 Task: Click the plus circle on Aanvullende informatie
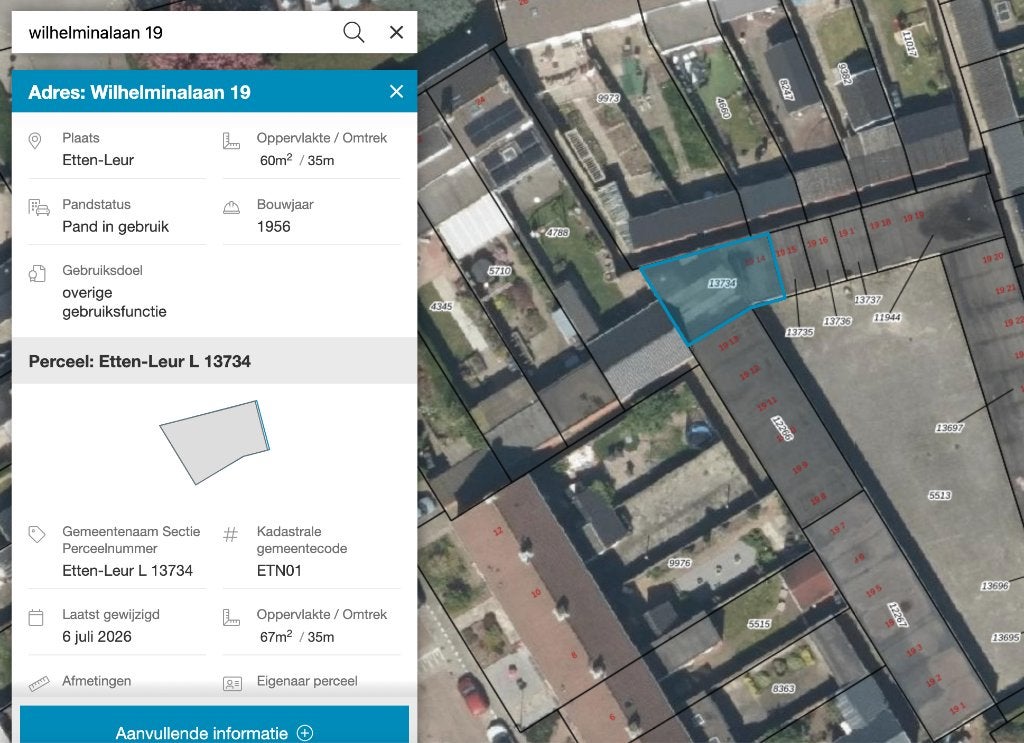[x=305, y=733]
